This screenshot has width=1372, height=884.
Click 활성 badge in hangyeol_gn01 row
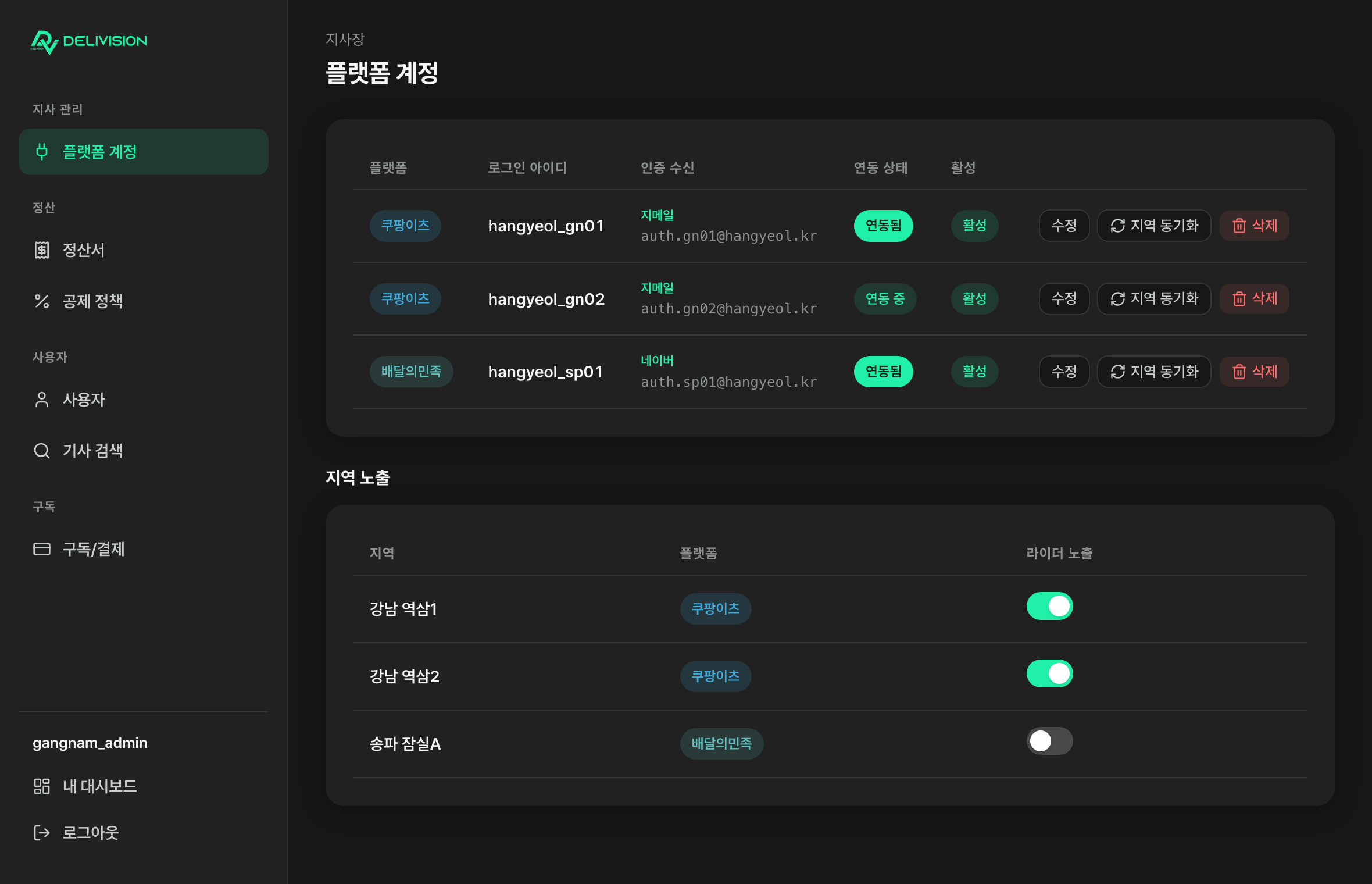tap(975, 226)
